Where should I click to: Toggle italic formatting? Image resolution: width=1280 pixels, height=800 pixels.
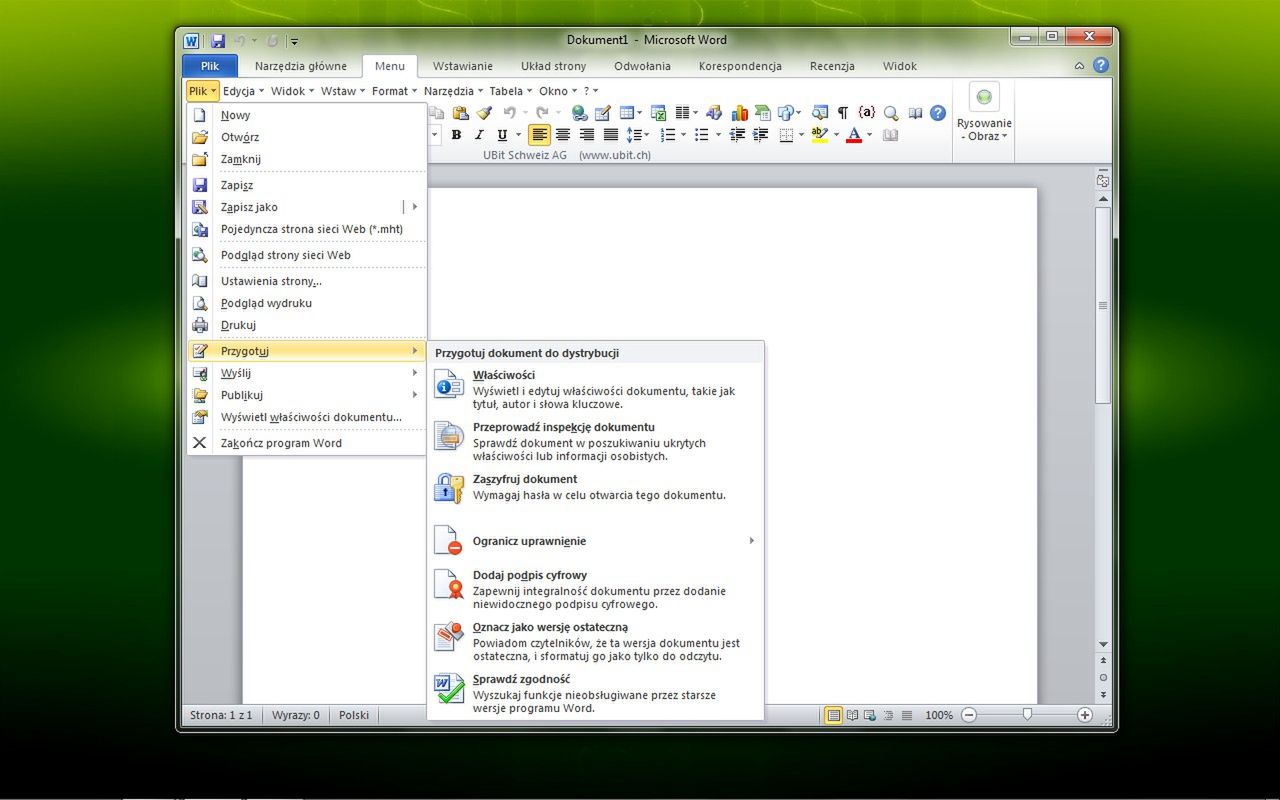click(x=479, y=135)
